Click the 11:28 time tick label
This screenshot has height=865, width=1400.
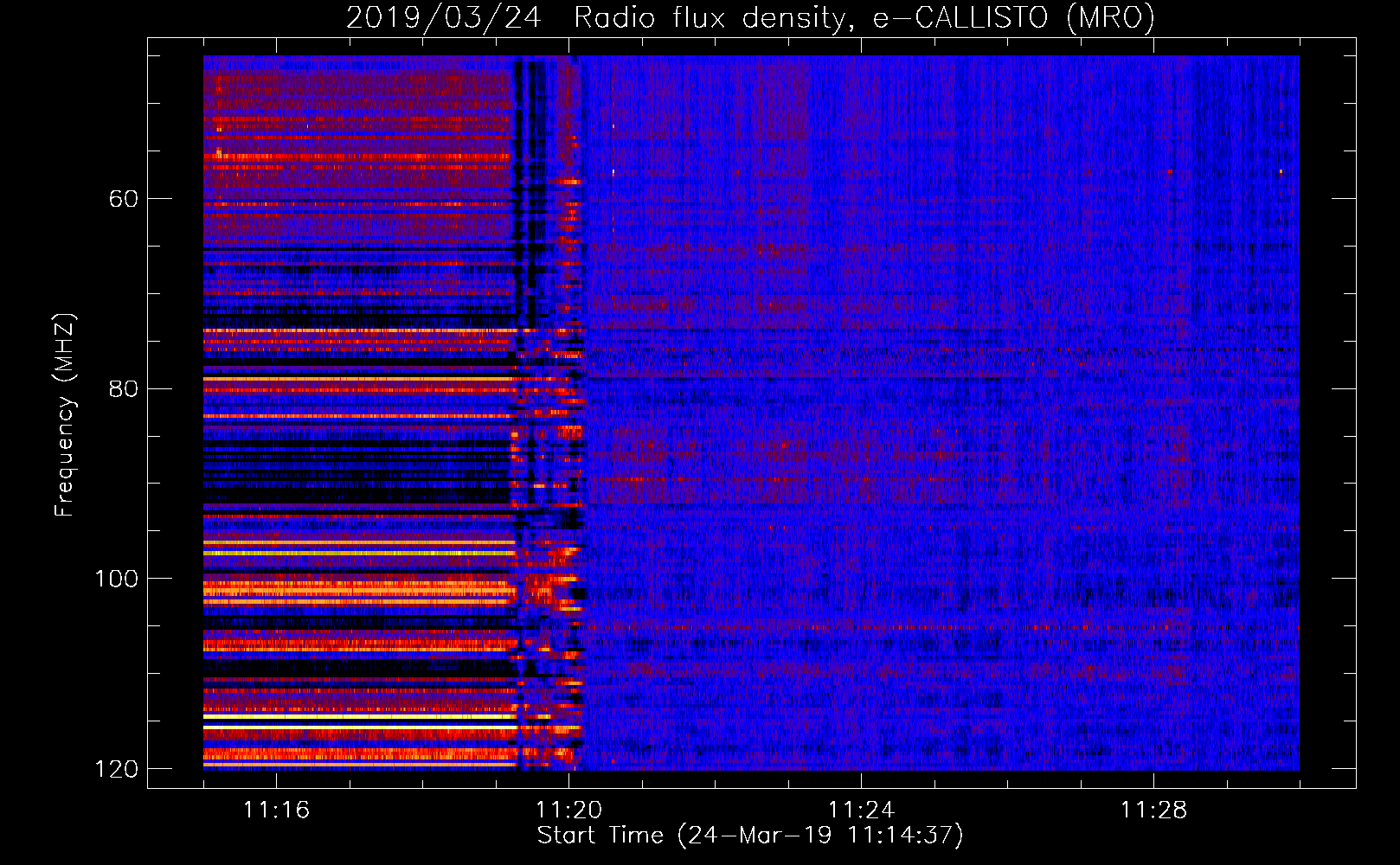[1153, 810]
